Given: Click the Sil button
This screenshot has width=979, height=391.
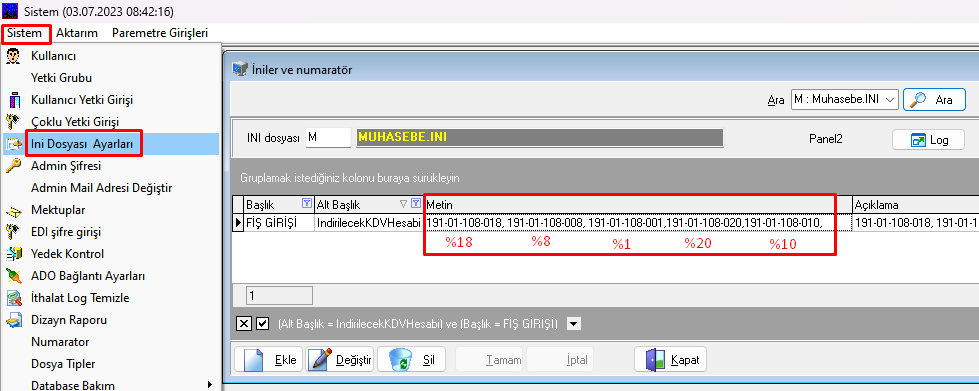Looking at the screenshot, I should pos(411,360).
